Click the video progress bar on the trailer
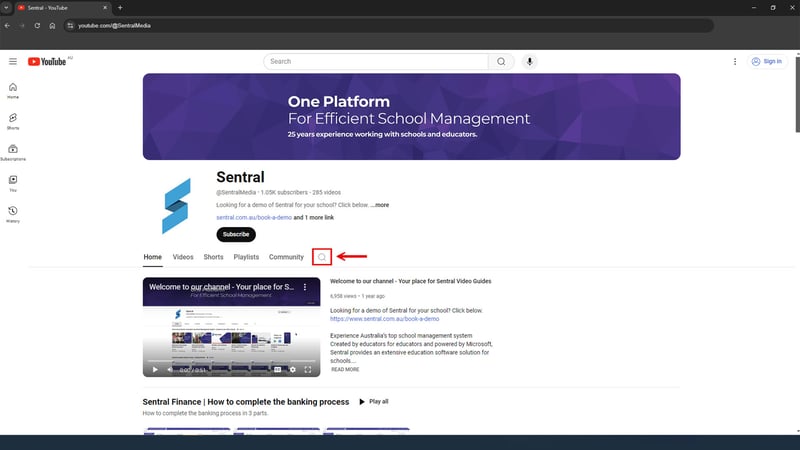The image size is (800, 450). pyautogui.click(x=231, y=360)
